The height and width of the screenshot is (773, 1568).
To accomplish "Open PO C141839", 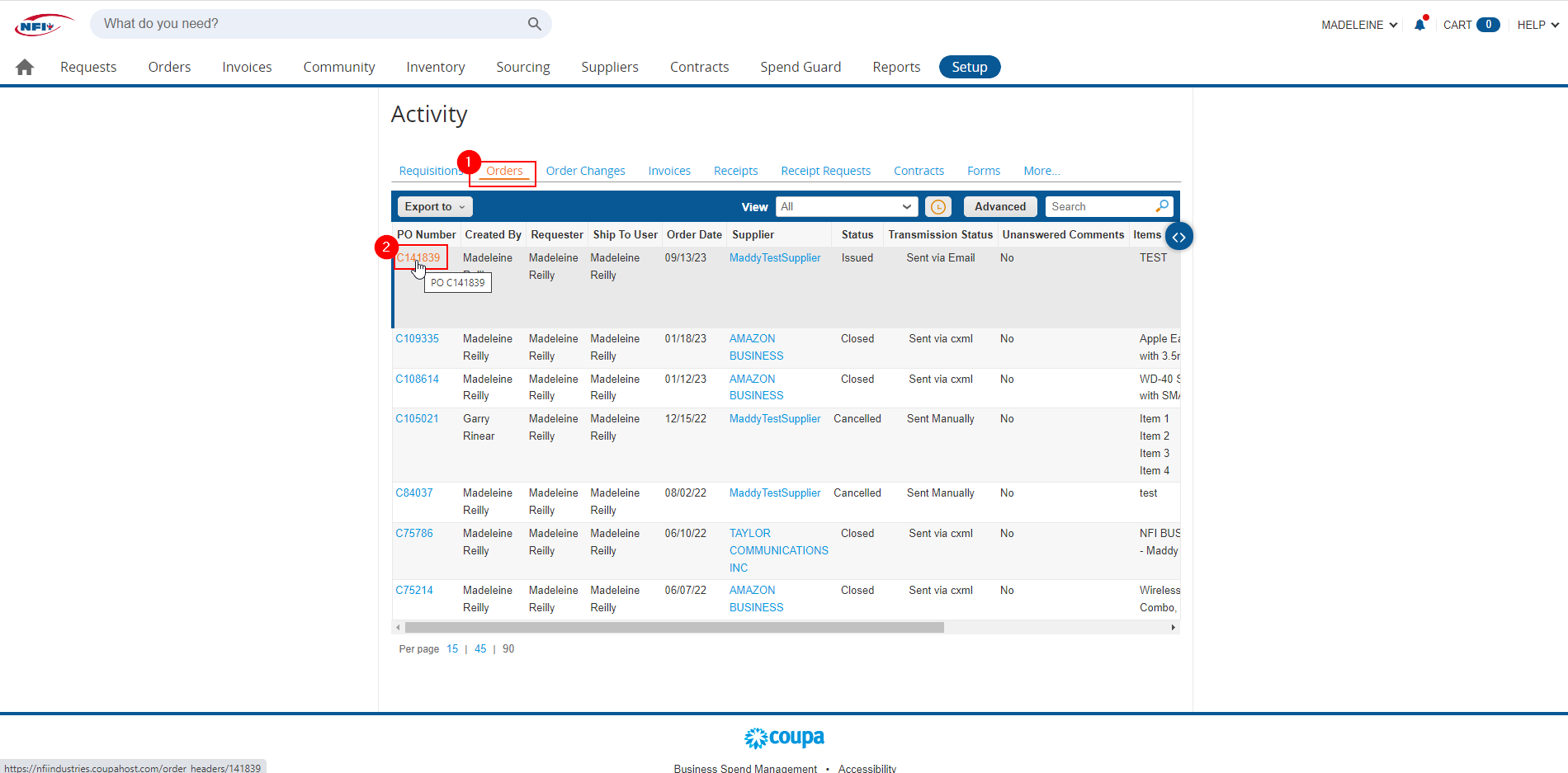I will 418,257.
